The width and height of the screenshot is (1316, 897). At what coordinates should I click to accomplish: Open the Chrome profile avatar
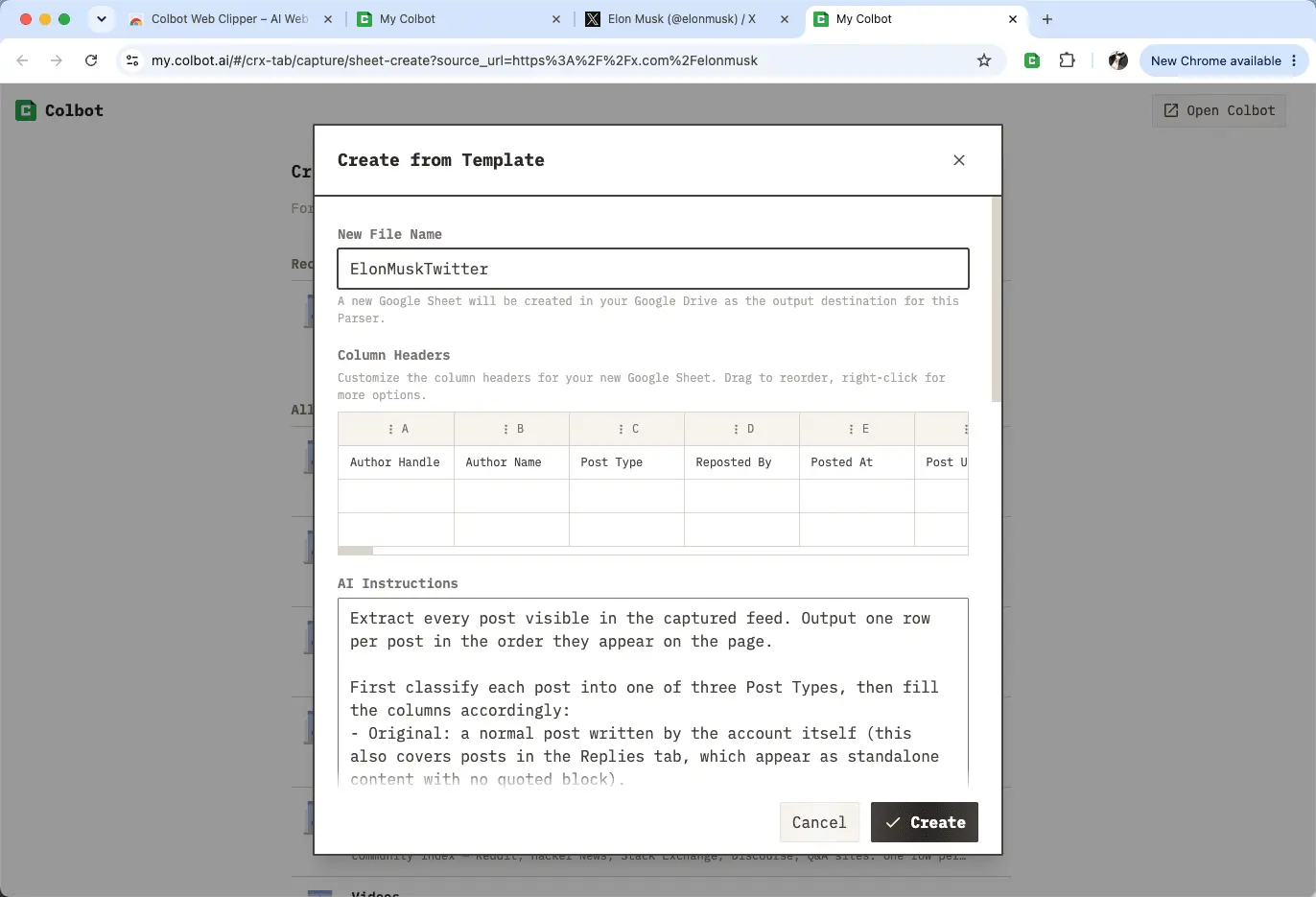(1118, 60)
